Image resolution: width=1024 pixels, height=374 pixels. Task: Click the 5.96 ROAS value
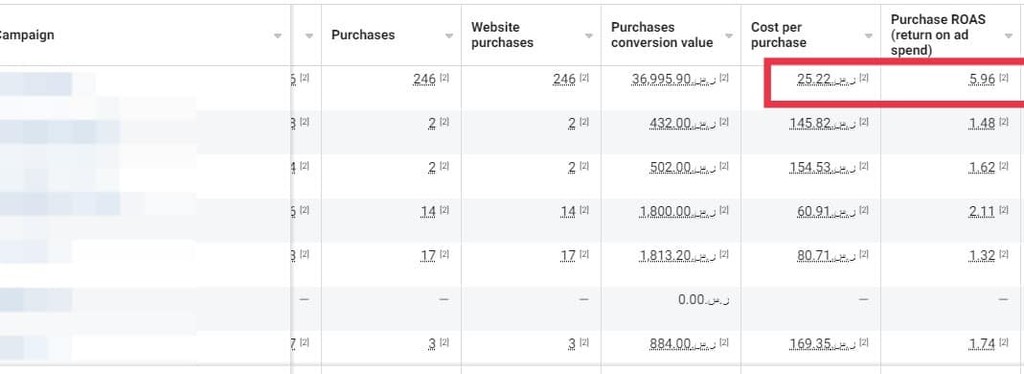tap(982, 80)
